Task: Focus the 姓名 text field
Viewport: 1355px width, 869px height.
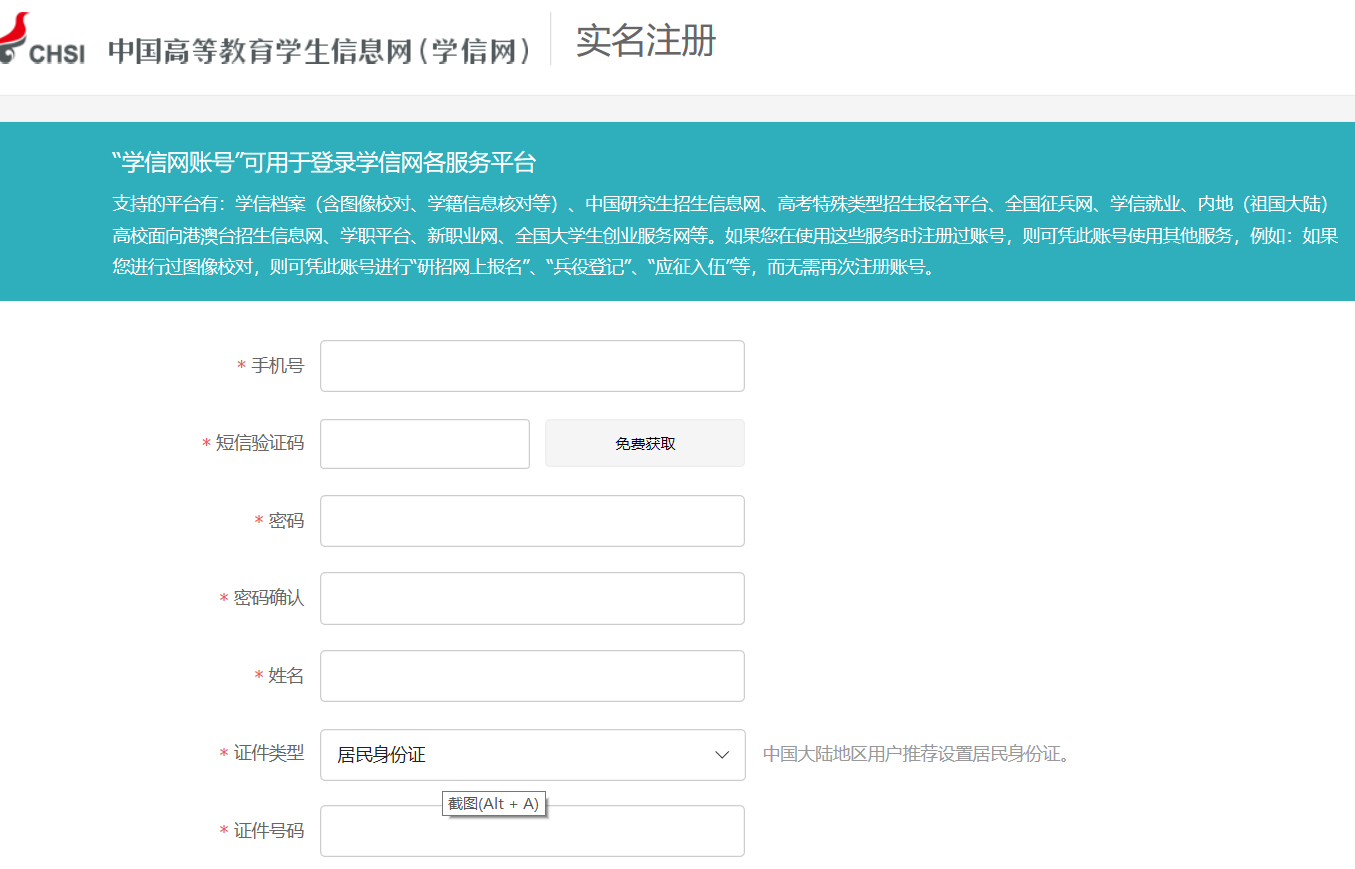Action: click(x=532, y=676)
